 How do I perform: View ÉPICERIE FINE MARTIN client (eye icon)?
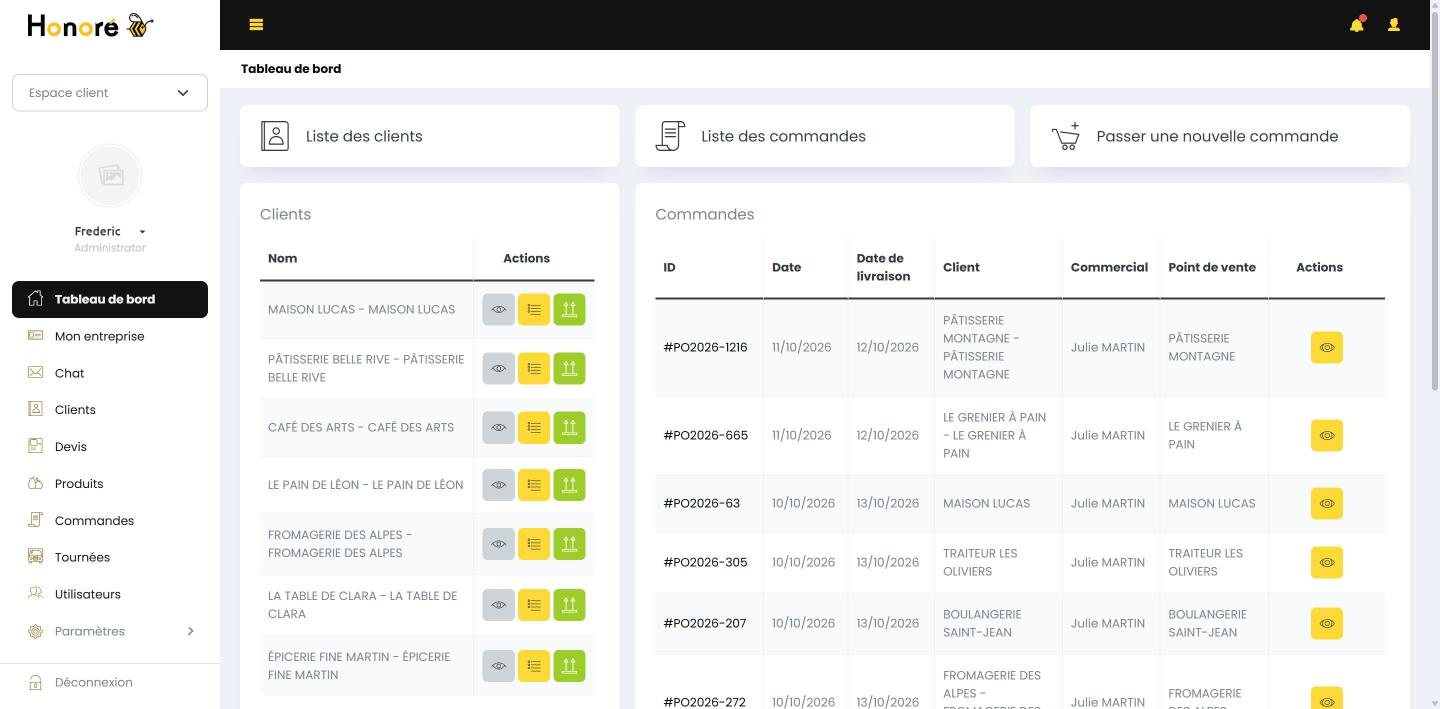[x=498, y=666]
